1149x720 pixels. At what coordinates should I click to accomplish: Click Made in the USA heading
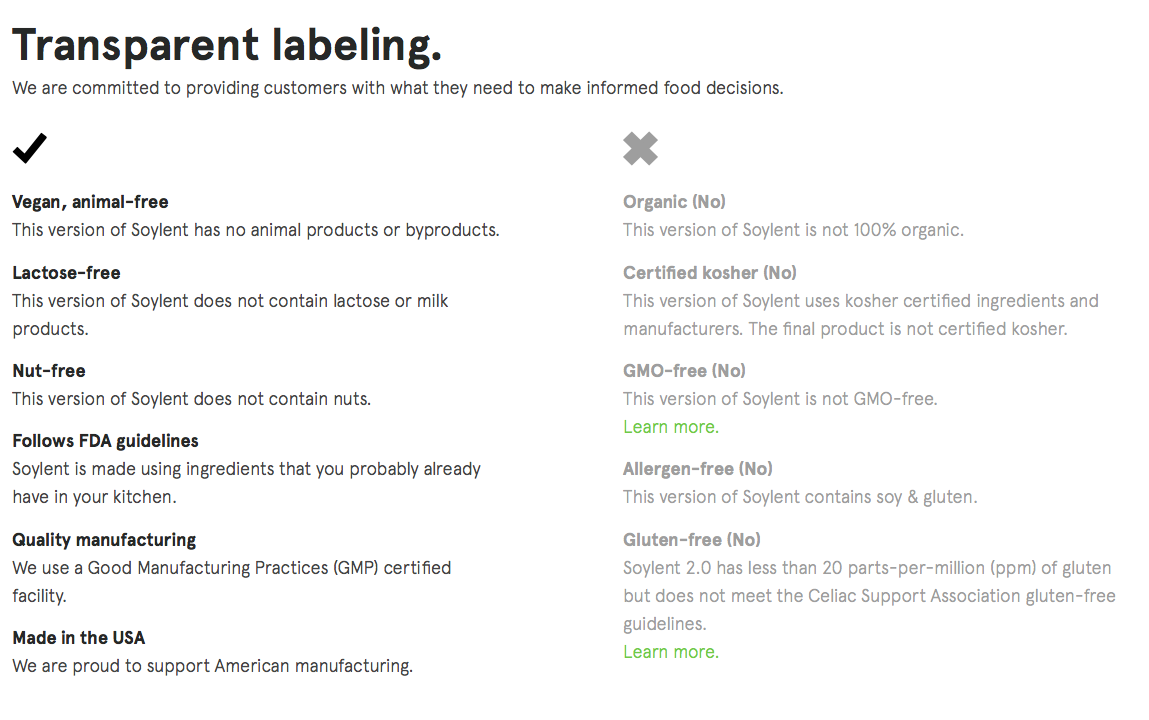78,638
